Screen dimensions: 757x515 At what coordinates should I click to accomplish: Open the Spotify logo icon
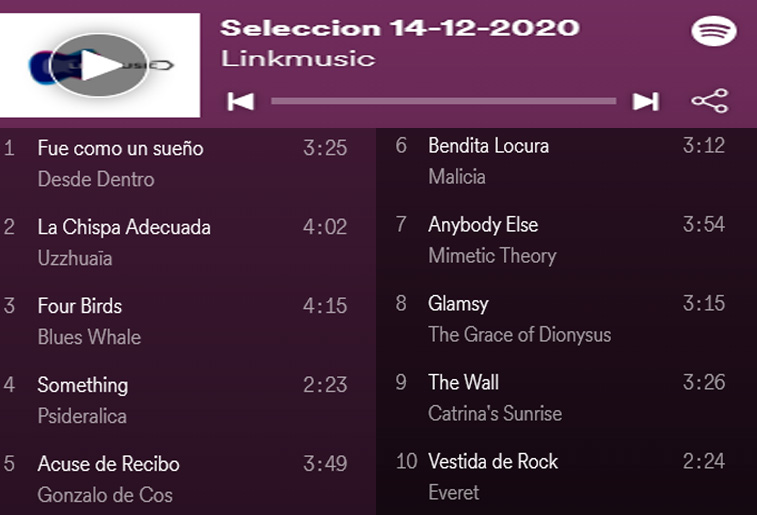click(x=713, y=31)
